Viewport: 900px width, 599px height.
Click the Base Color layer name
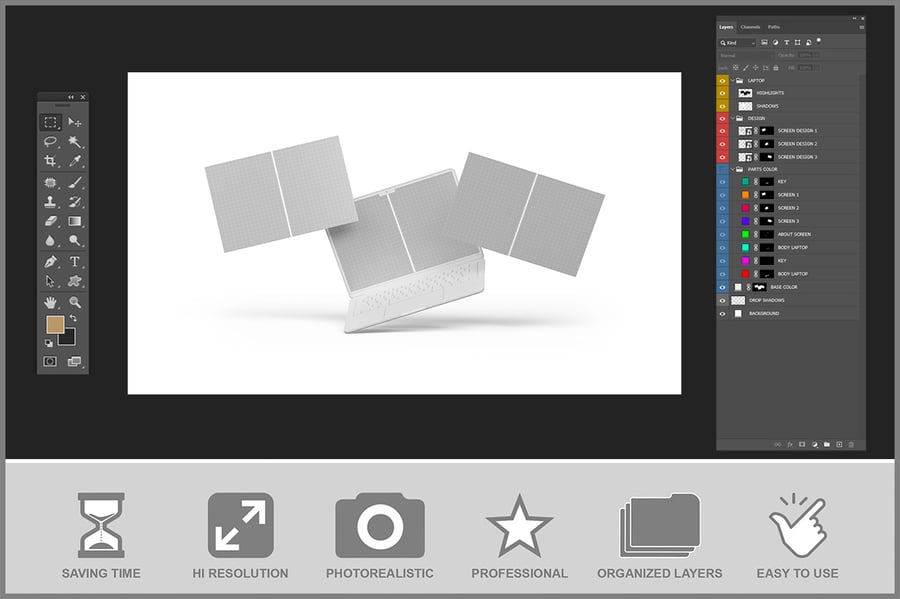point(784,287)
